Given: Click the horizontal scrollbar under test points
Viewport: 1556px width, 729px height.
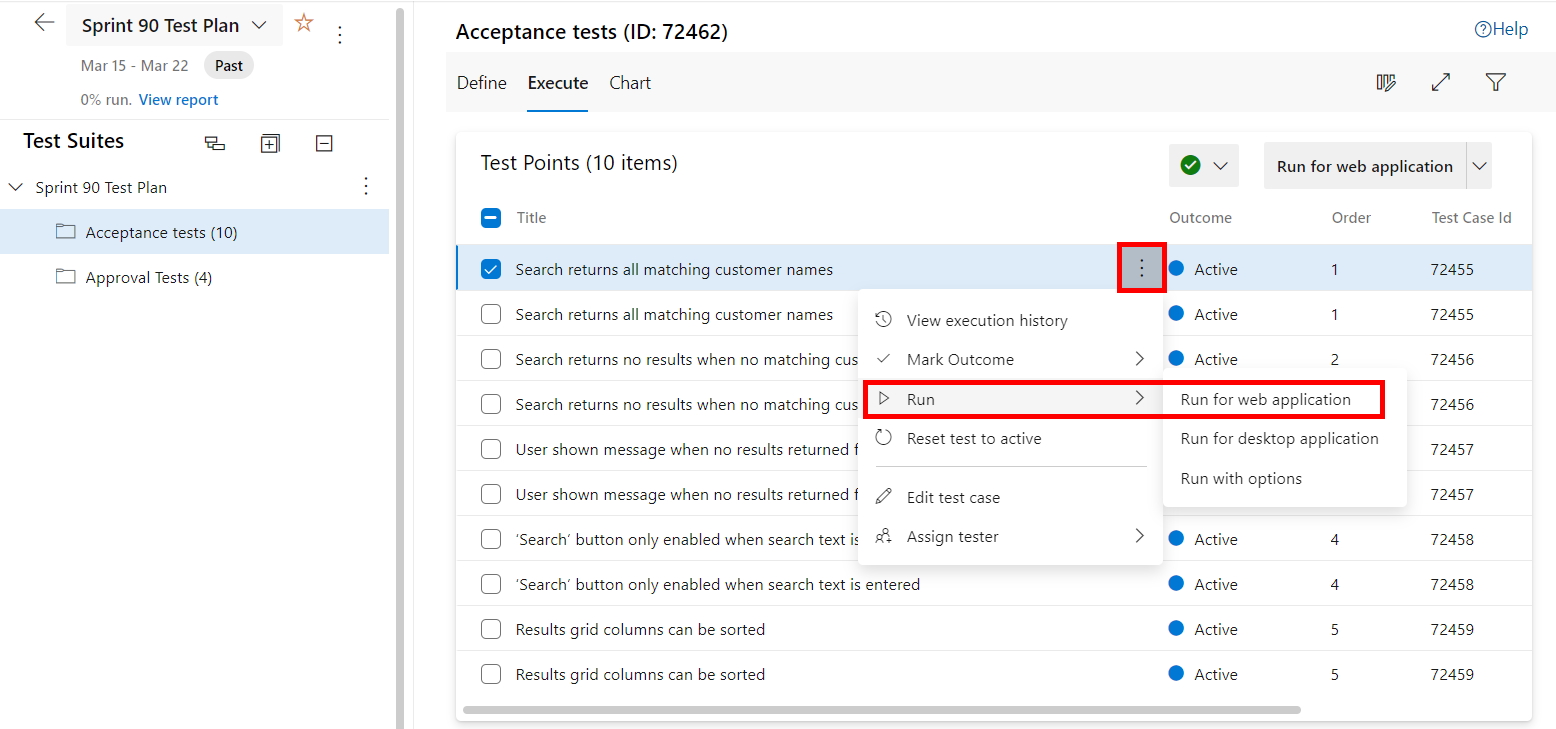Looking at the screenshot, I should click(x=881, y=710).
